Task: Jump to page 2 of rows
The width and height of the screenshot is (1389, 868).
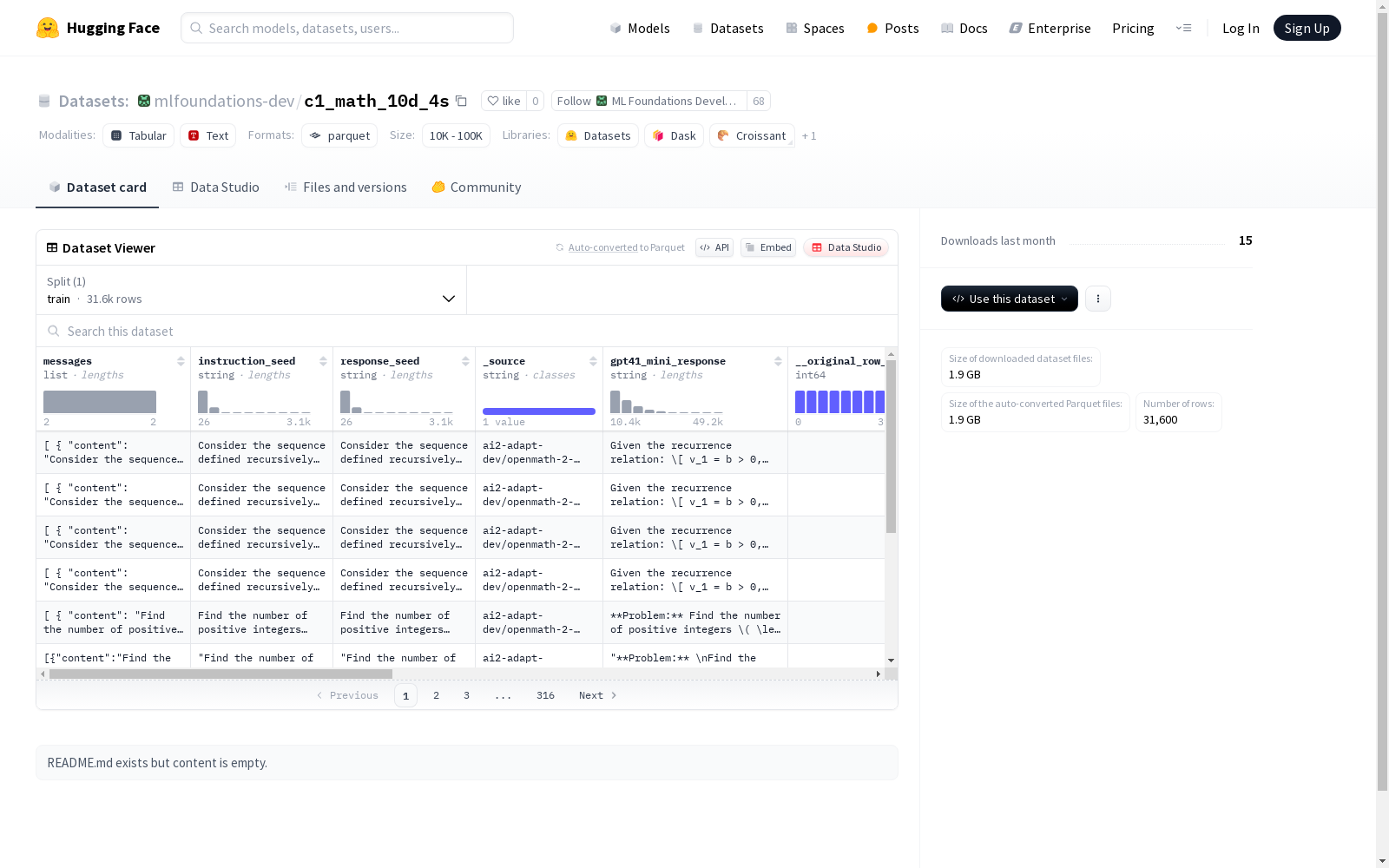Action: tap(436, 695)
